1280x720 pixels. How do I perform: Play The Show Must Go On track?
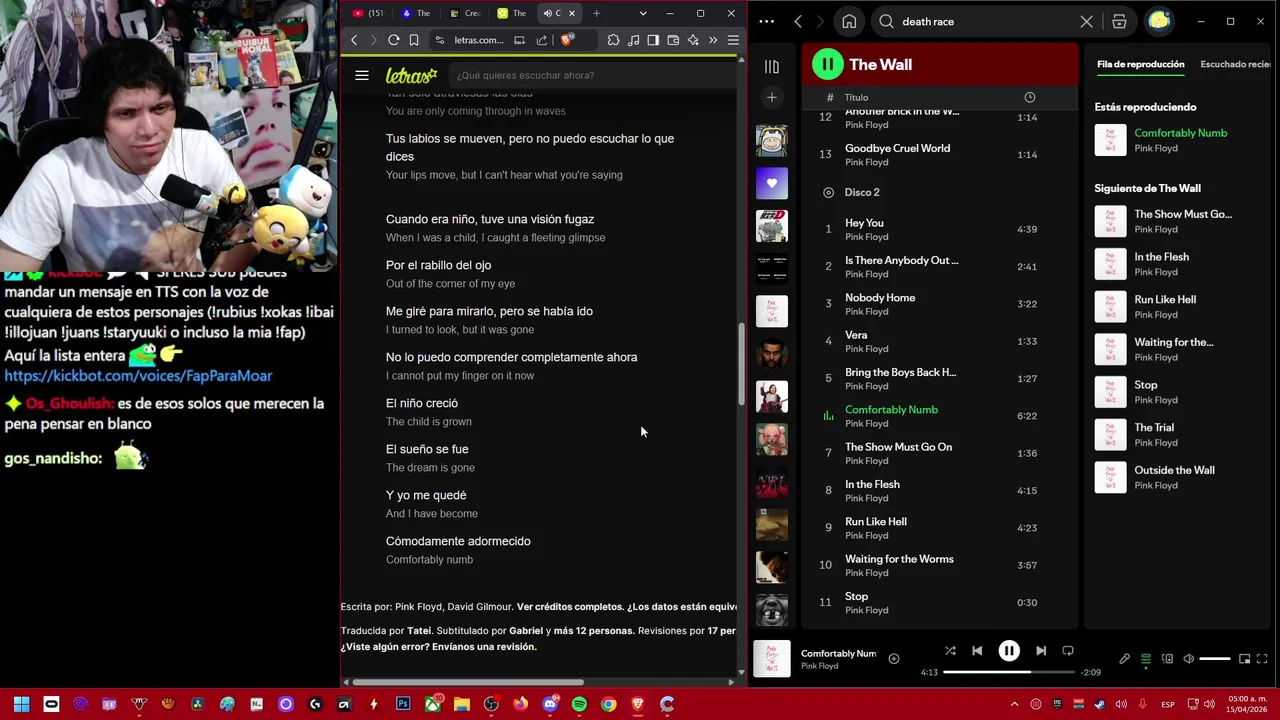940,453
